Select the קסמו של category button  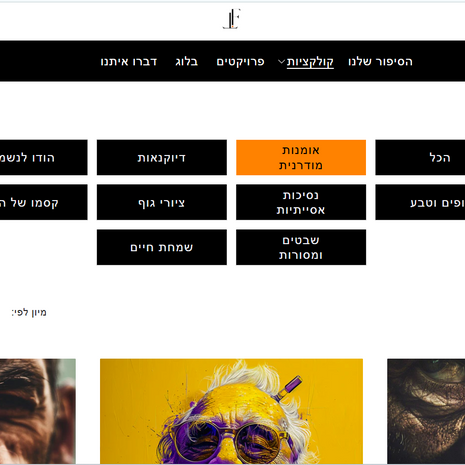(x=44, y=202)
